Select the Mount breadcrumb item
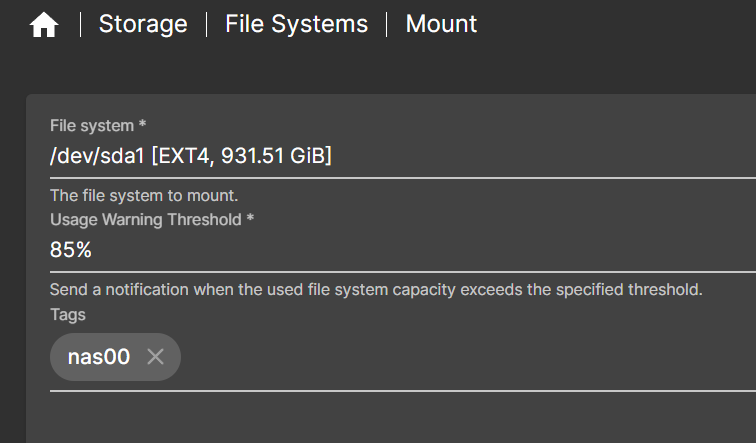This screenshot has width=756, height=443. [x=441, y=24]
